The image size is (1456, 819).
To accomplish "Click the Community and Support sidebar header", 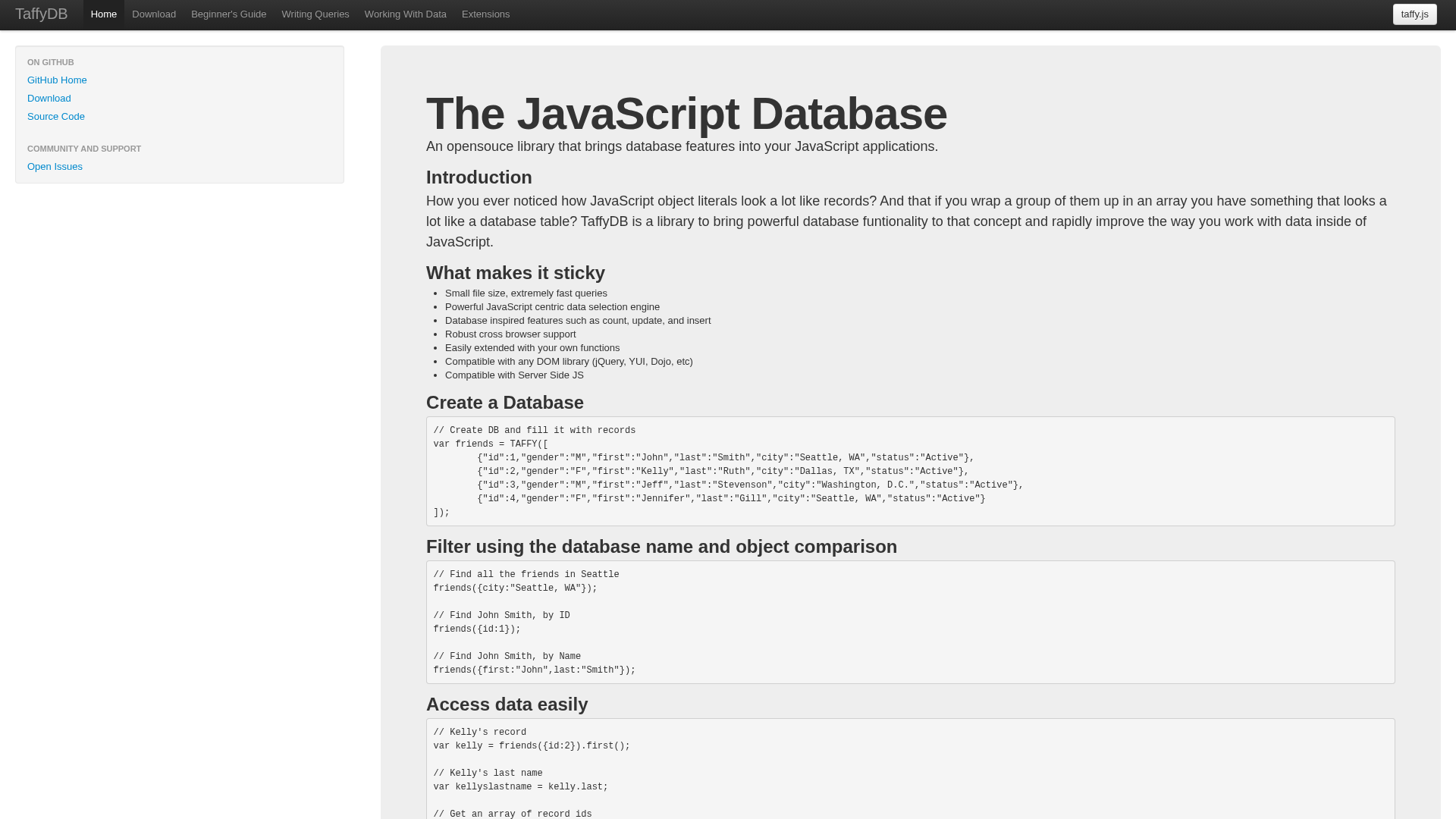I will [84, 149].
